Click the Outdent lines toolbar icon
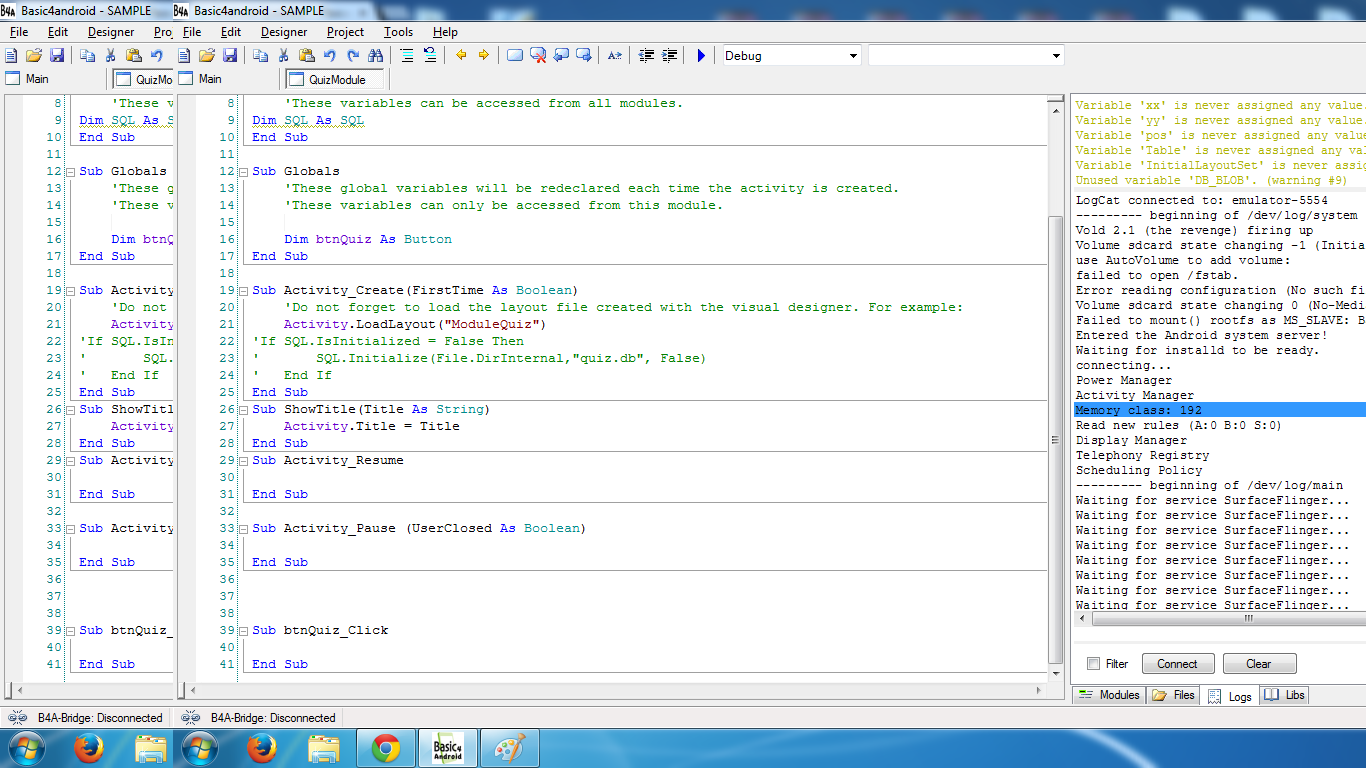1366x768 pixels. (x=646, y=56)
